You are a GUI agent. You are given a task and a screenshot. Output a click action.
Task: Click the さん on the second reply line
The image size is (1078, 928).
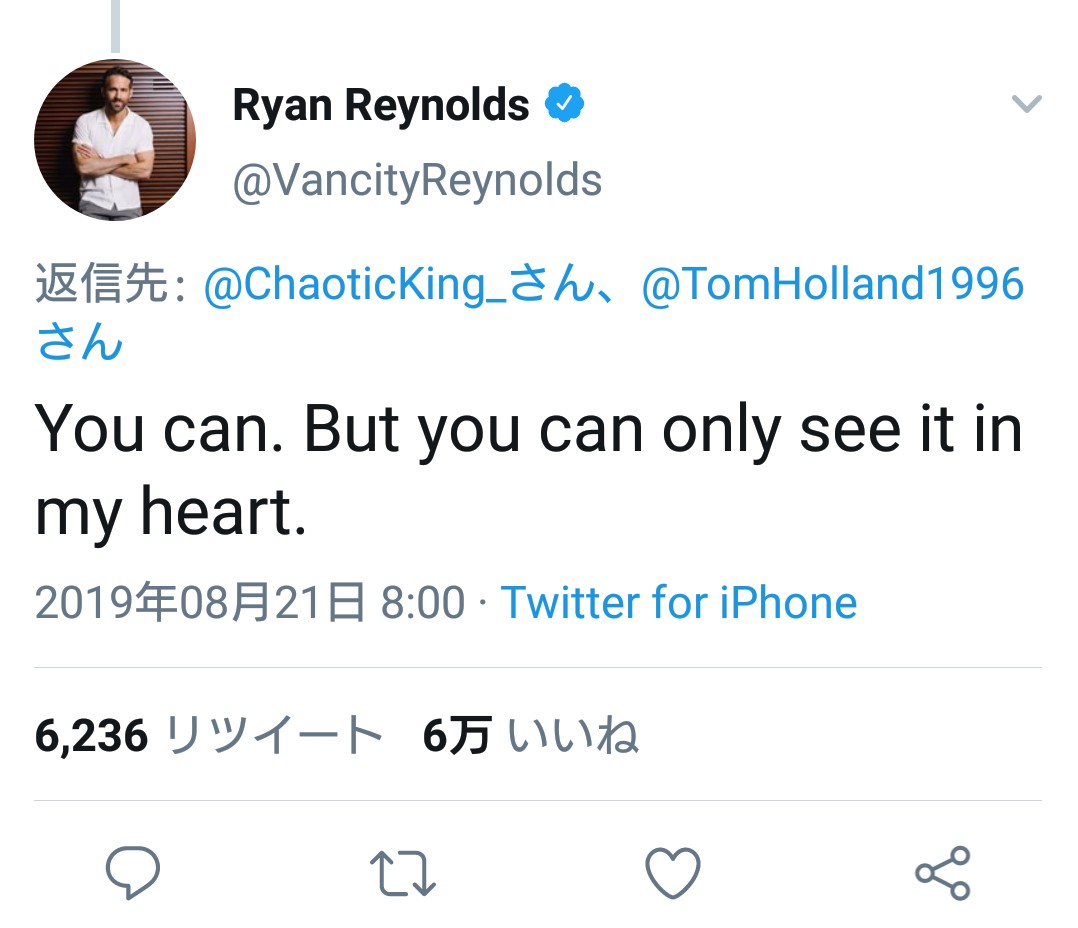pos(80,343)
